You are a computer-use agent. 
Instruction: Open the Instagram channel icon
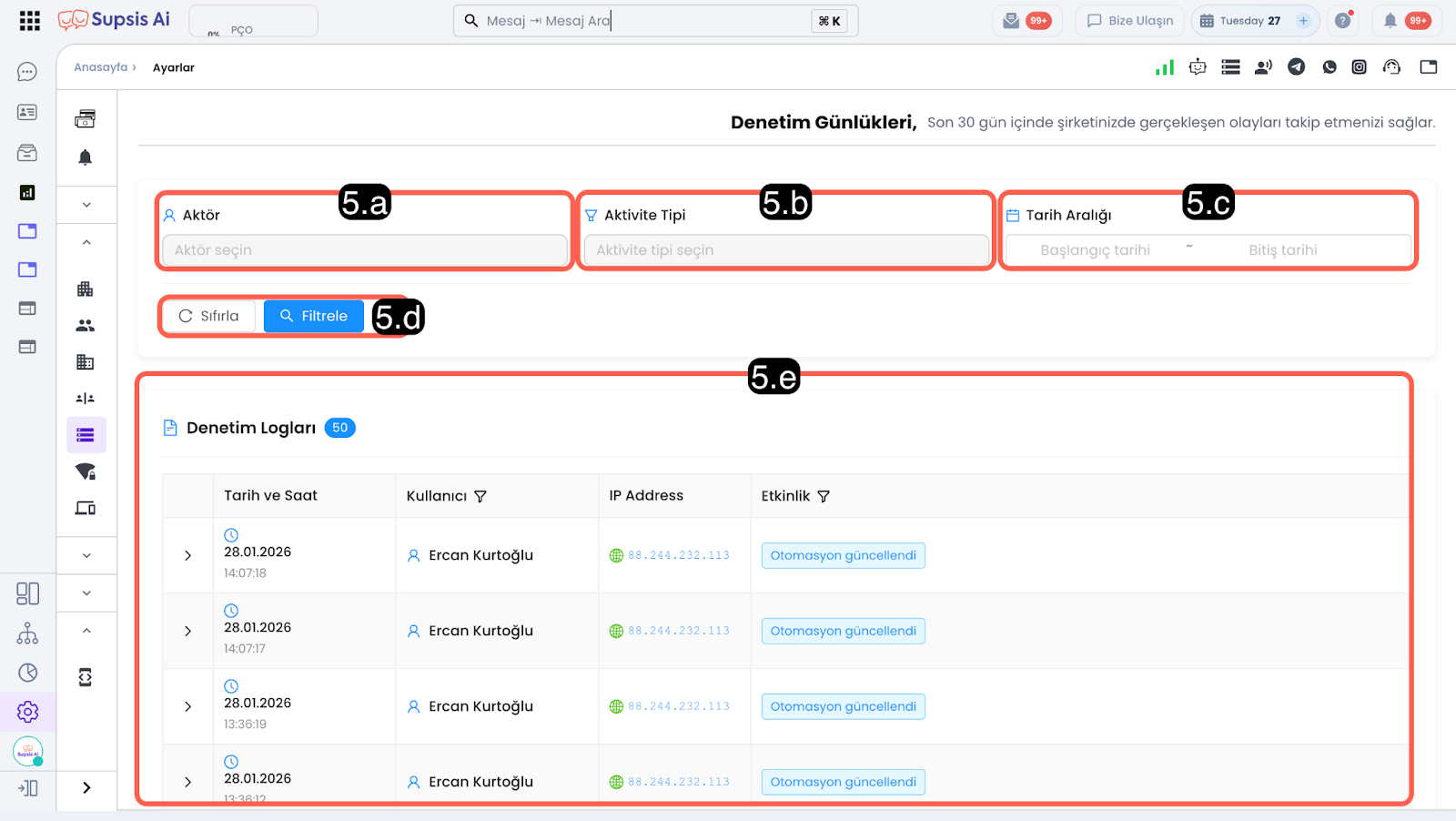click(1359, 66)
